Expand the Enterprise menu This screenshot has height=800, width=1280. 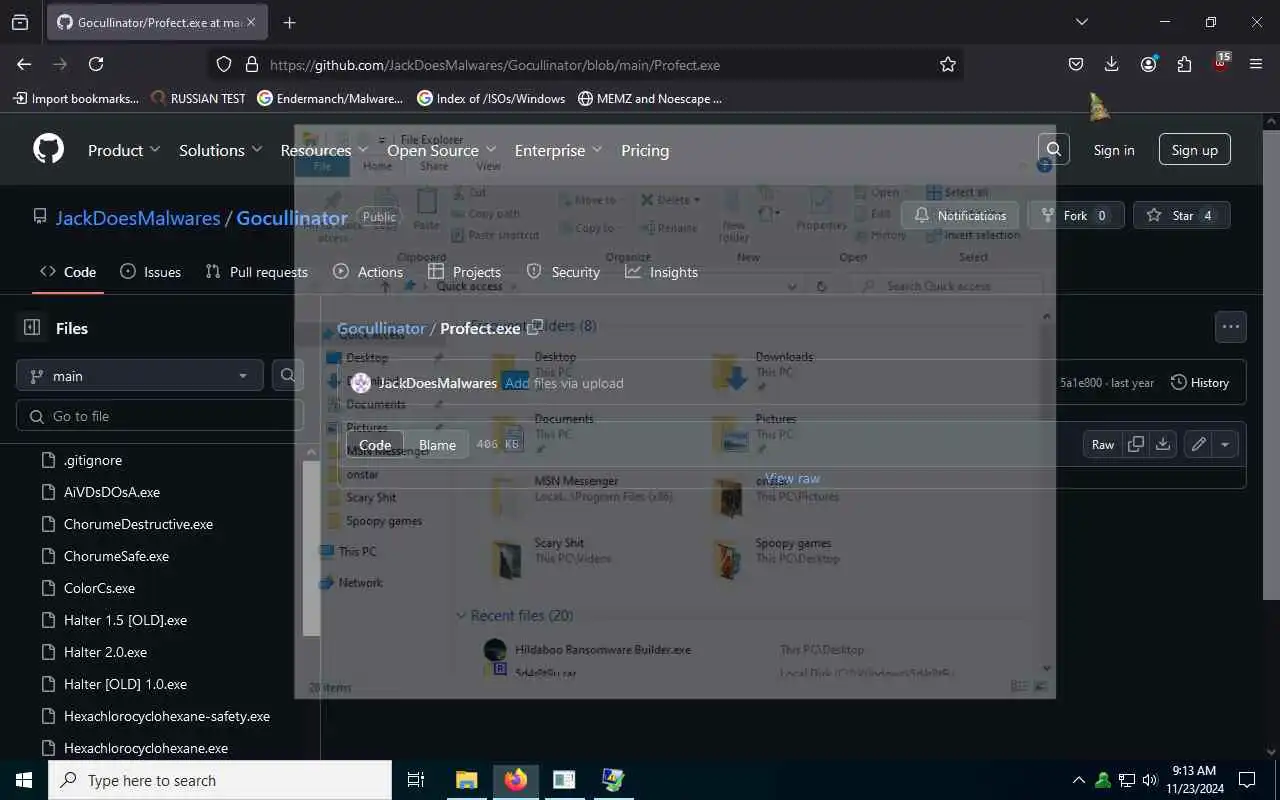point(558,150)
